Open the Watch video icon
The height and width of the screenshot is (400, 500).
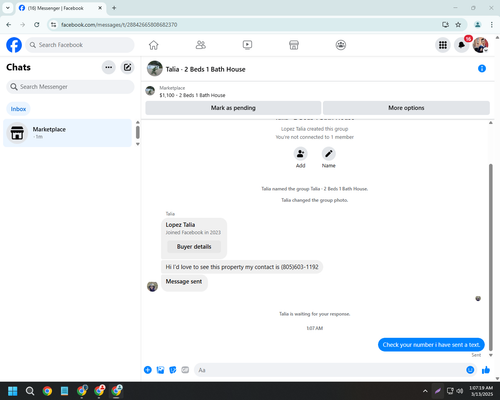247,45
